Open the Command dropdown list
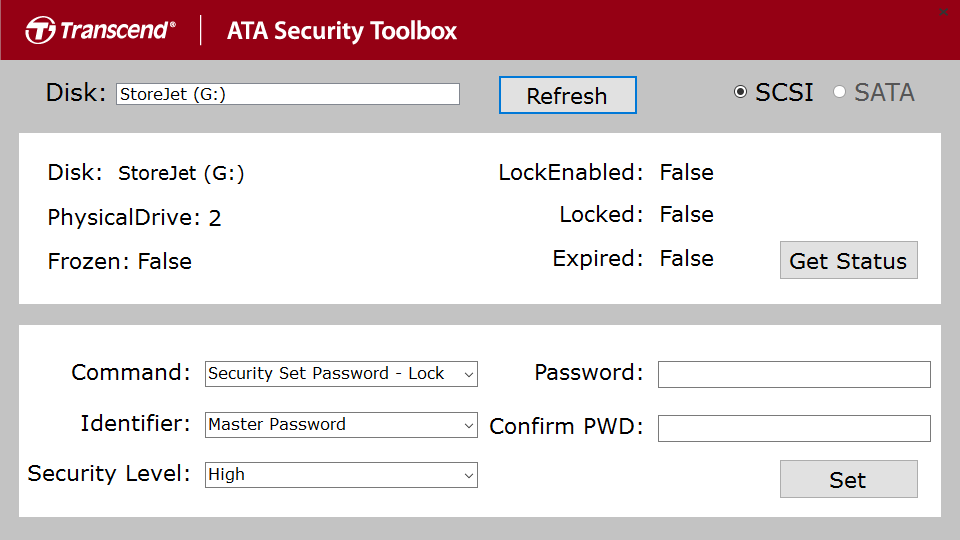The image size is (960, 540). coord(341,373)
